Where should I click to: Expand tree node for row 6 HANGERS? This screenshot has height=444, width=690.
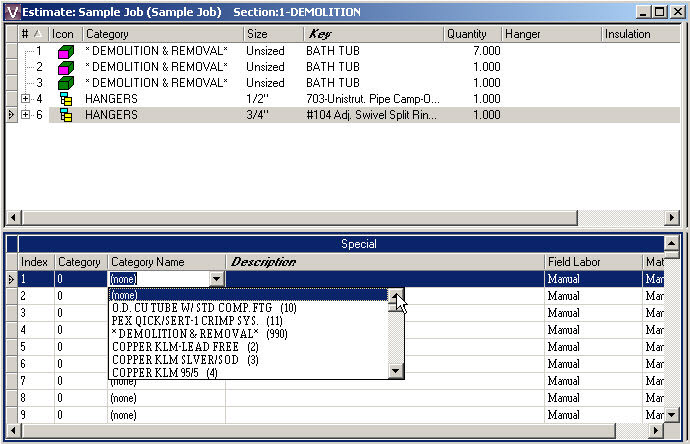point(26,114)
